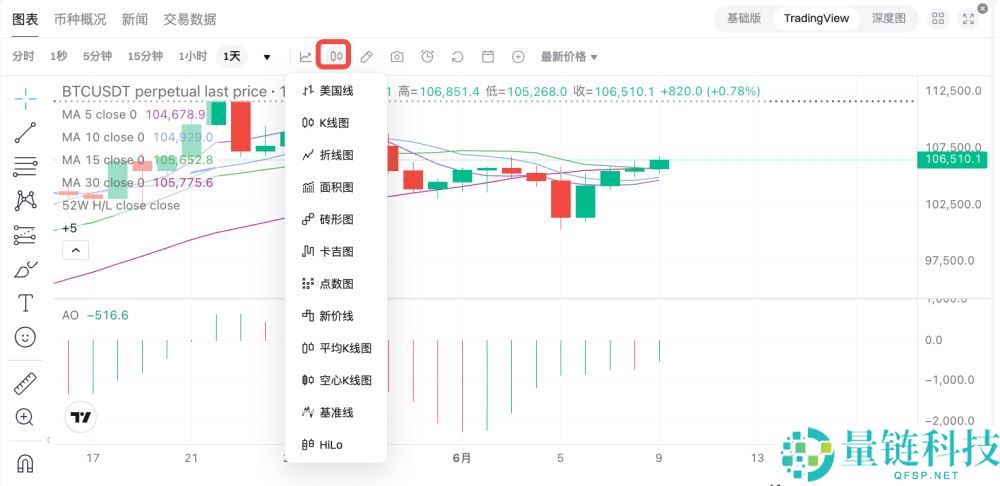Image resolution: width=1000 pixels, height=486 pixels.
Task: Open the grid layout icon
Action: point(938,18)
